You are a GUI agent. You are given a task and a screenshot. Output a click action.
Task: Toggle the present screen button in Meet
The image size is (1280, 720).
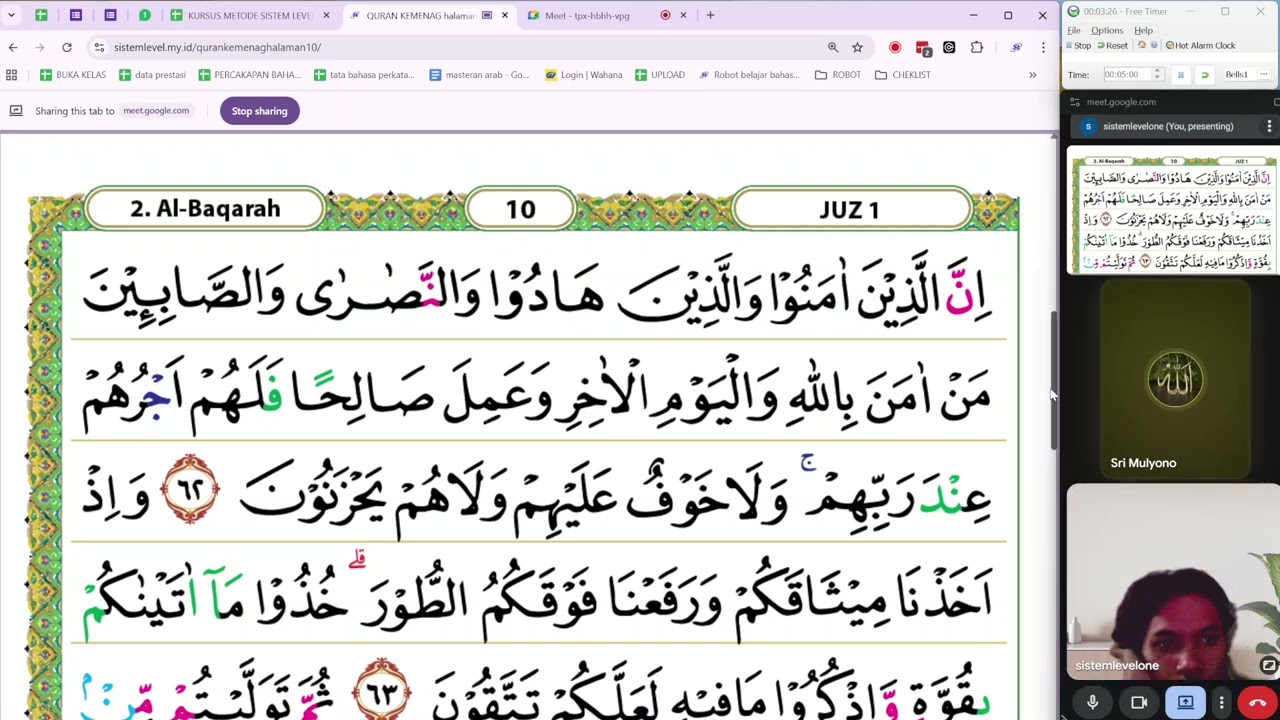[1186, 703]
